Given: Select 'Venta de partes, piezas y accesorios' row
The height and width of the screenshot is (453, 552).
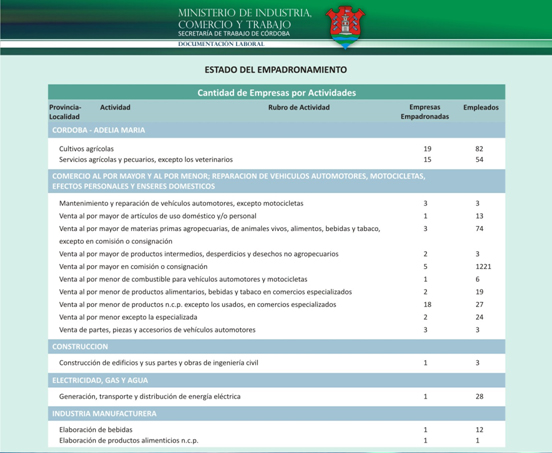Looking at the screenshot, I should 276,330.
